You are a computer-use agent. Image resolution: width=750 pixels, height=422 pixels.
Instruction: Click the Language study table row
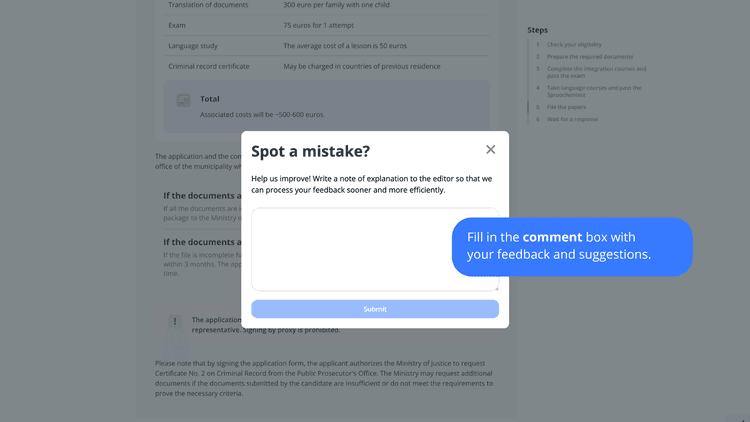322,46
